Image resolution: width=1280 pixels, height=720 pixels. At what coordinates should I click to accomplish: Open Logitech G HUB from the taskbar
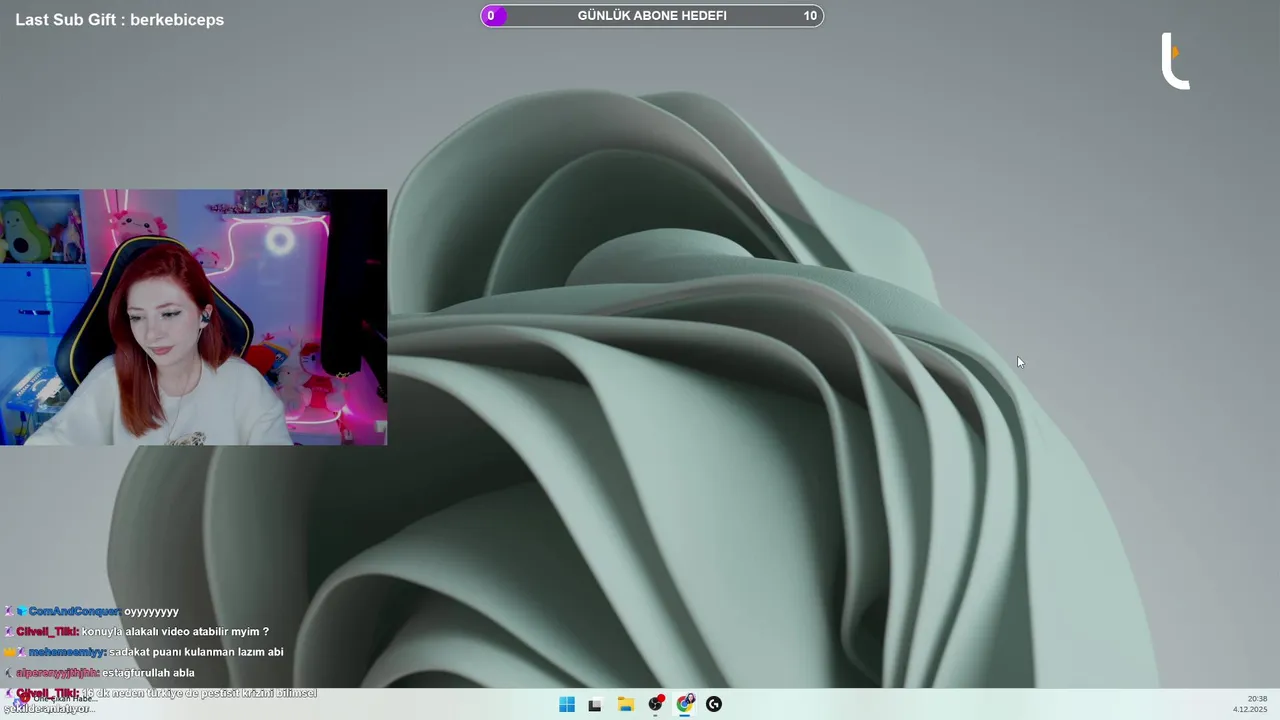714,704
